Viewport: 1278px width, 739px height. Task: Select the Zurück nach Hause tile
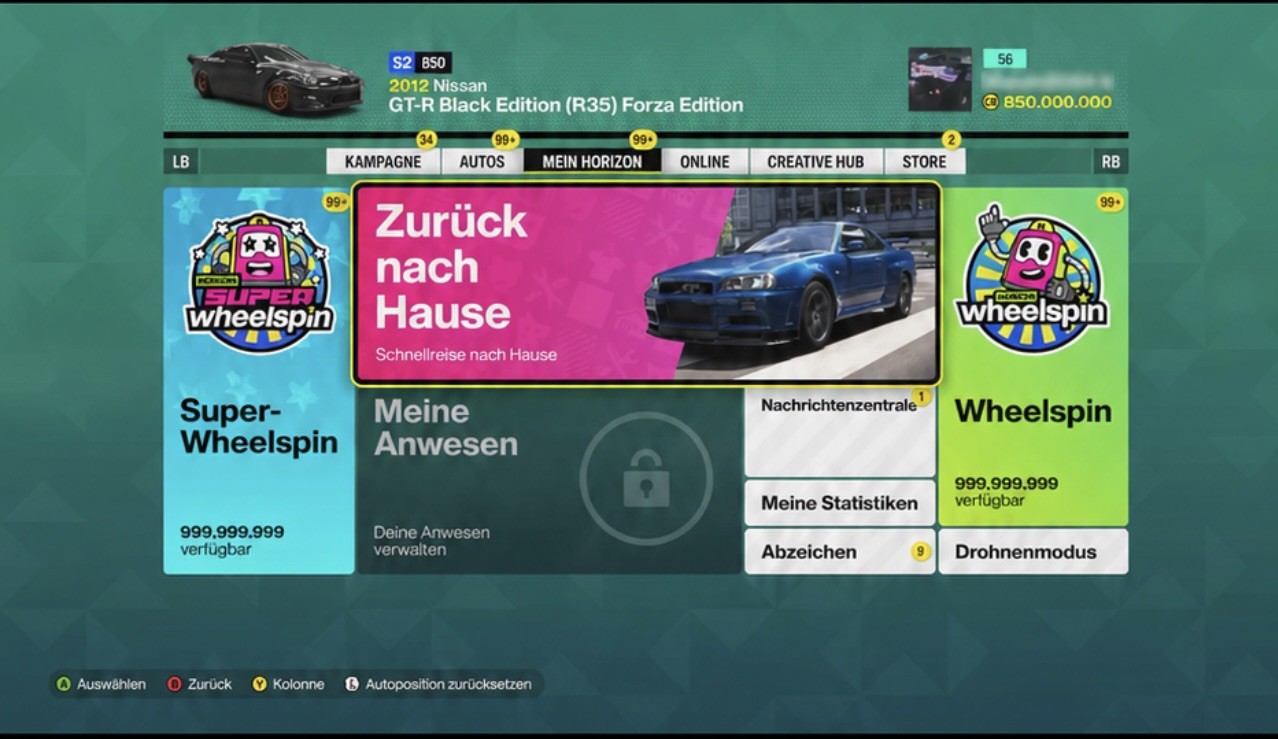[646, 283]
